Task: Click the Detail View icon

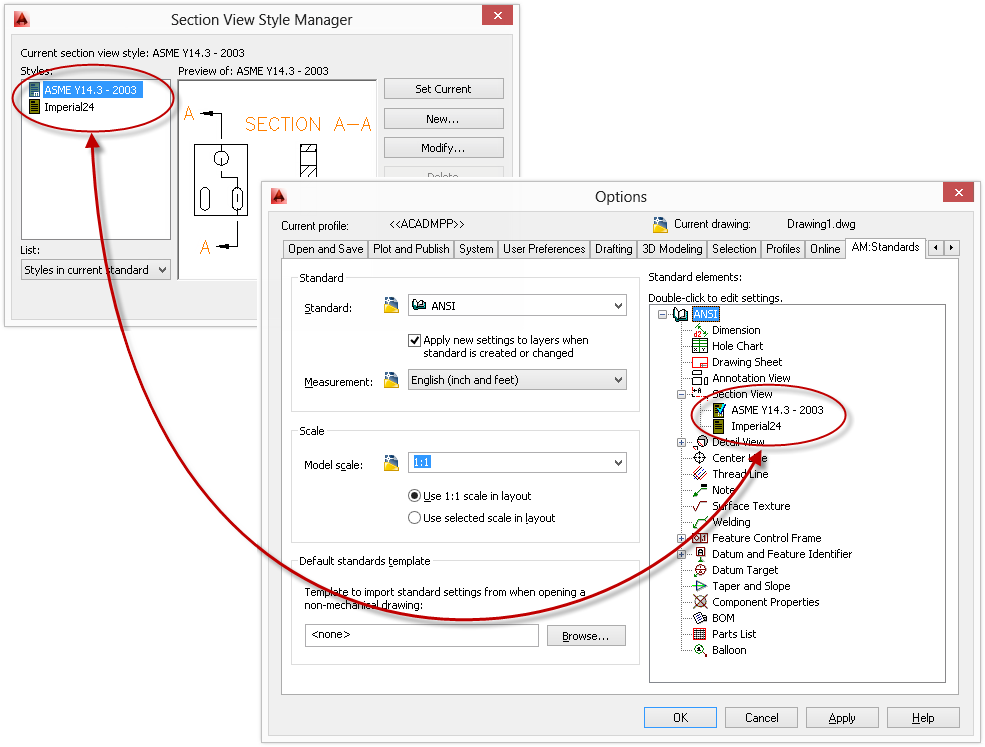Action: click(702, 442)
